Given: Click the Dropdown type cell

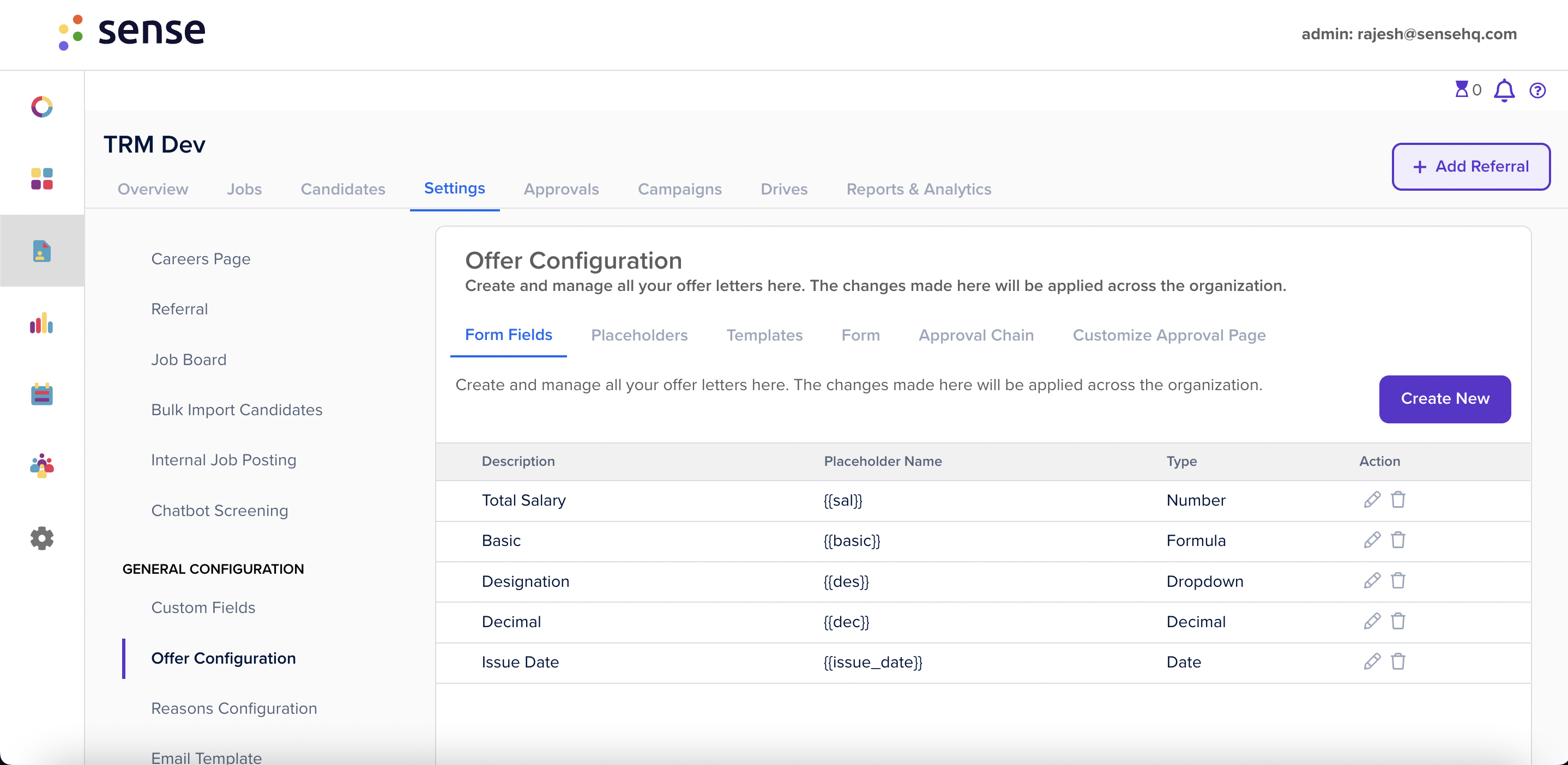Looking at the screenshot, I should pos(1204,581).
